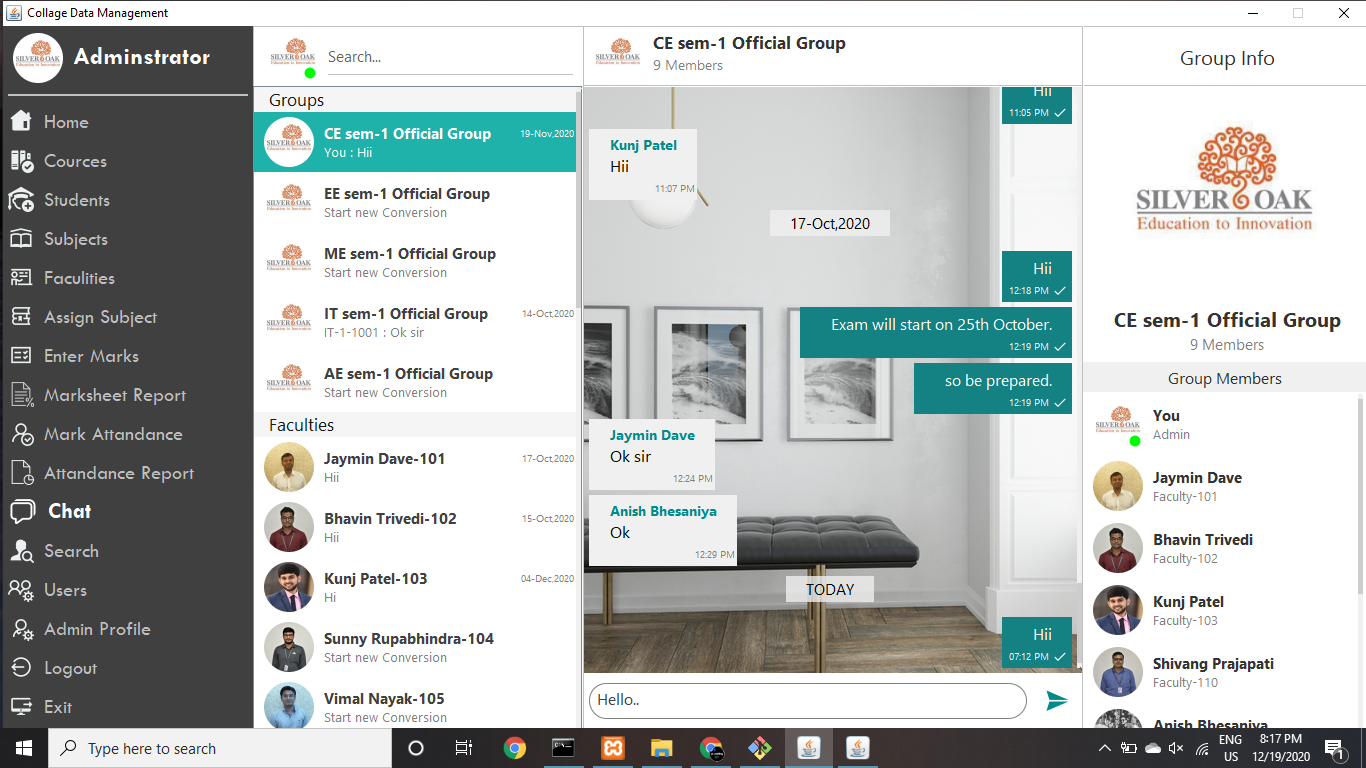Click the 17-Oct,2020 date label
The image size is (1366, 768).
(830, 224)
